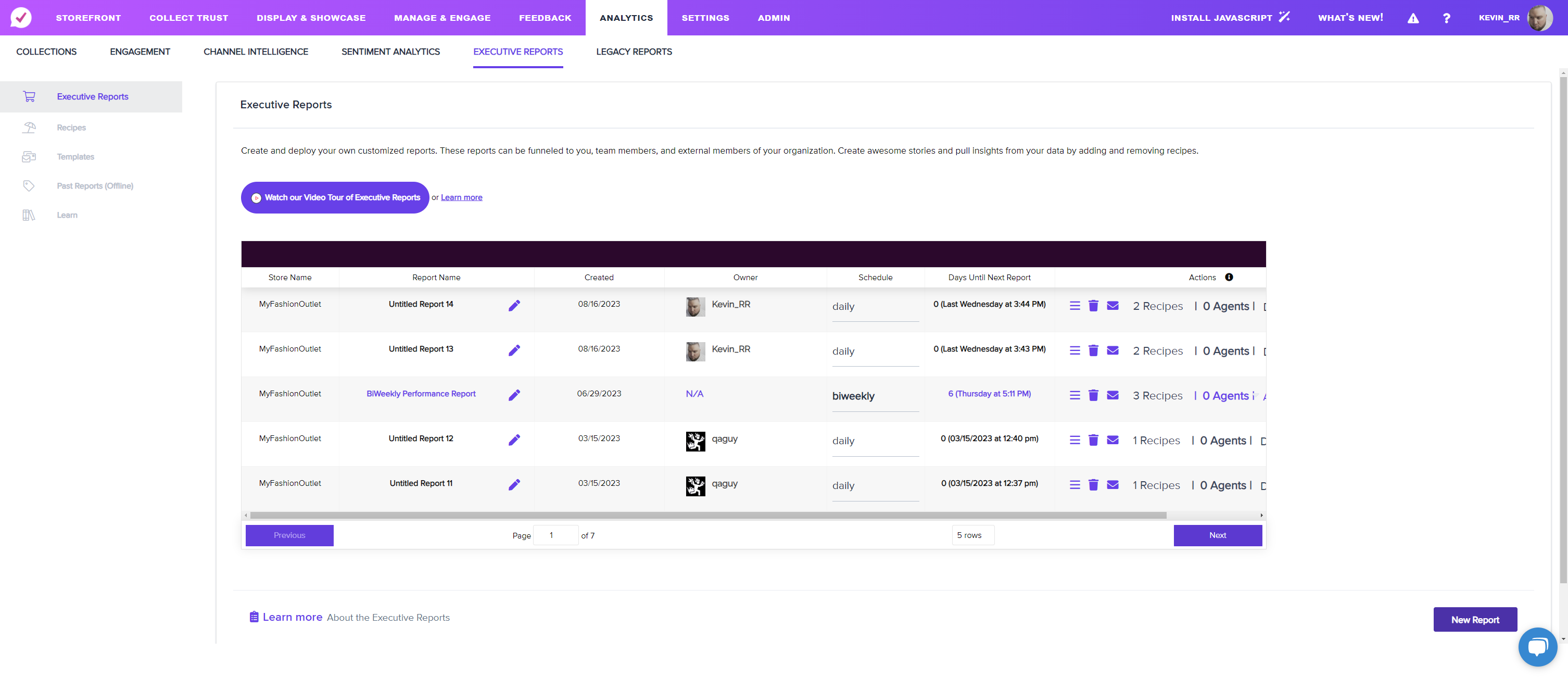
Task: Open list menu icon for Untitled Report 11
Action: [x=1075, y=485]
